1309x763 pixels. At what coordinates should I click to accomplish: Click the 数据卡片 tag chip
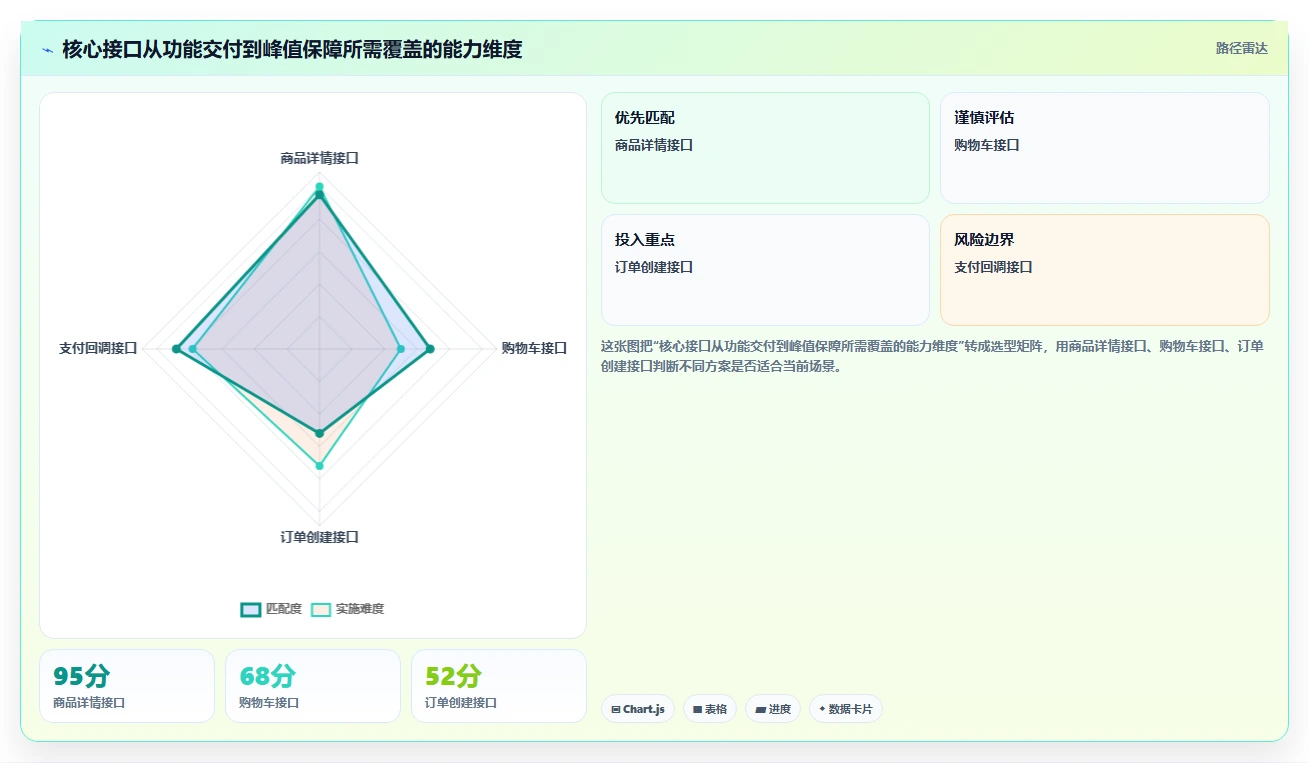[x=846, y=709]
